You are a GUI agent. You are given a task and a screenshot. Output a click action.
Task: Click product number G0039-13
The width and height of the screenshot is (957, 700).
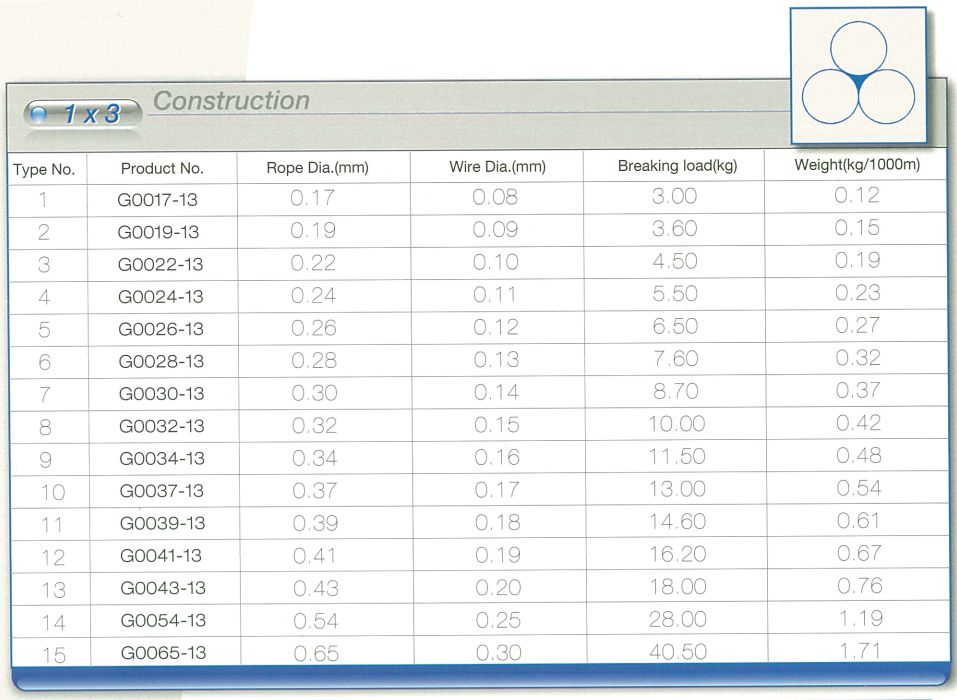162,523
